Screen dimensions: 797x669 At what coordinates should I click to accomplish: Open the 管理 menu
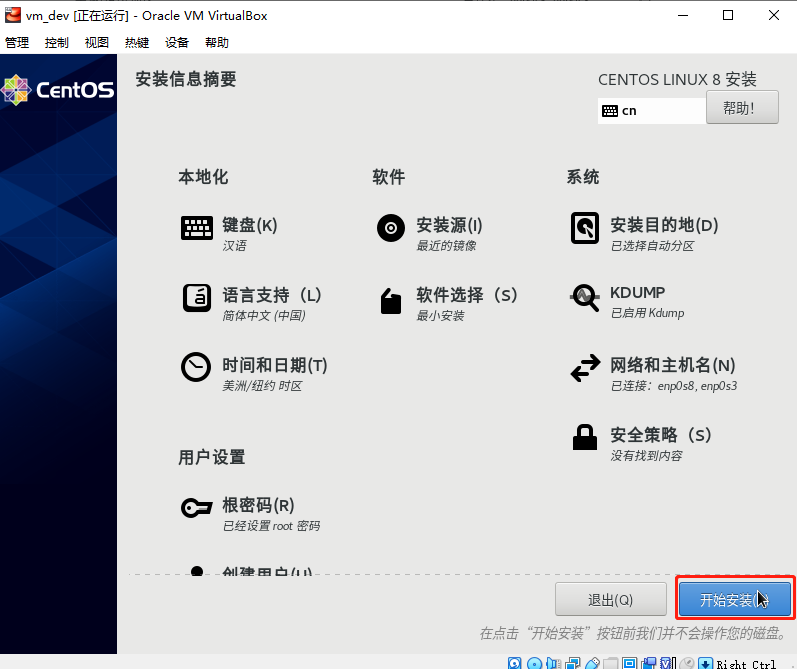17,42
